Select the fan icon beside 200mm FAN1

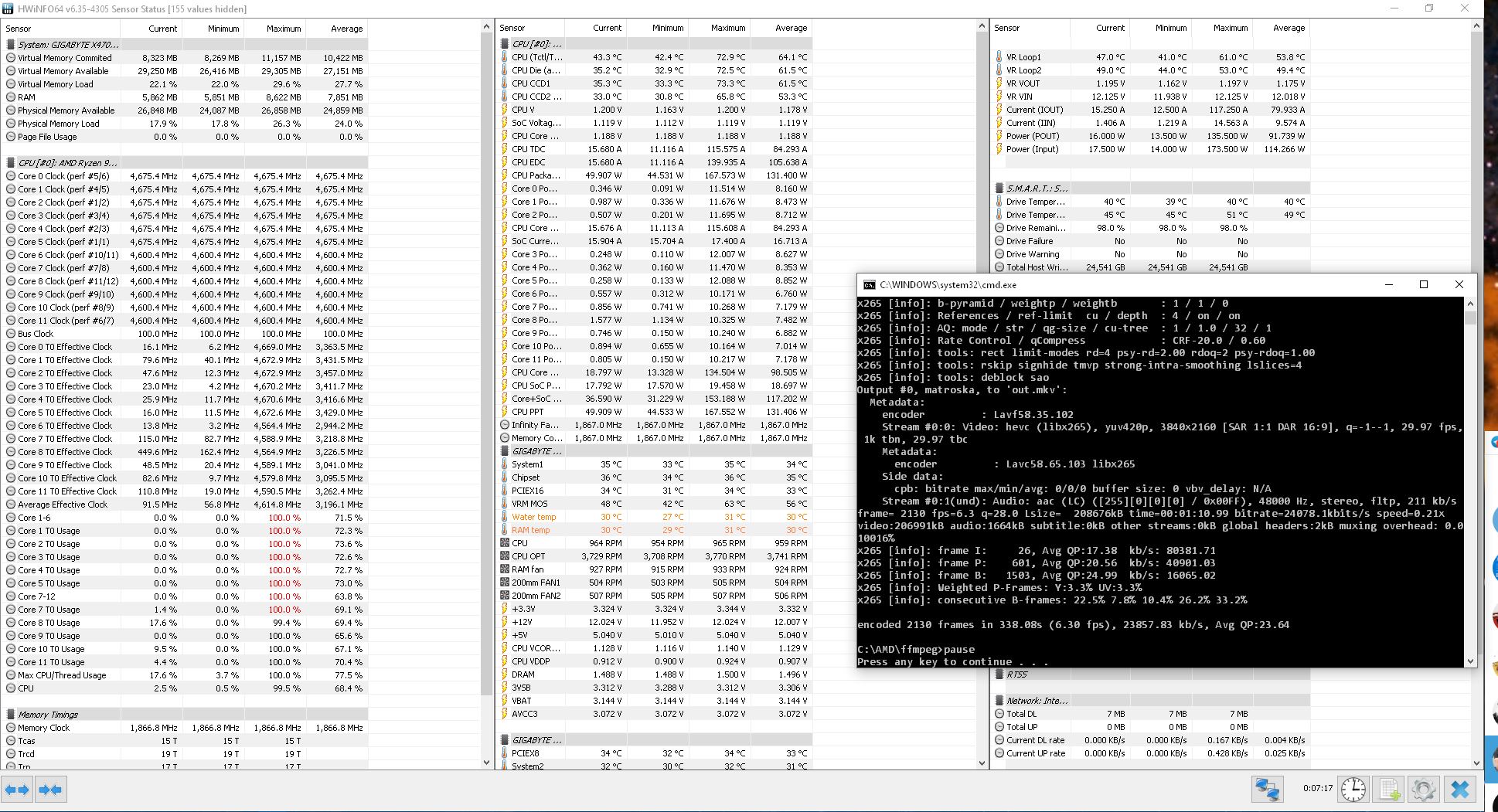[505, 583]
